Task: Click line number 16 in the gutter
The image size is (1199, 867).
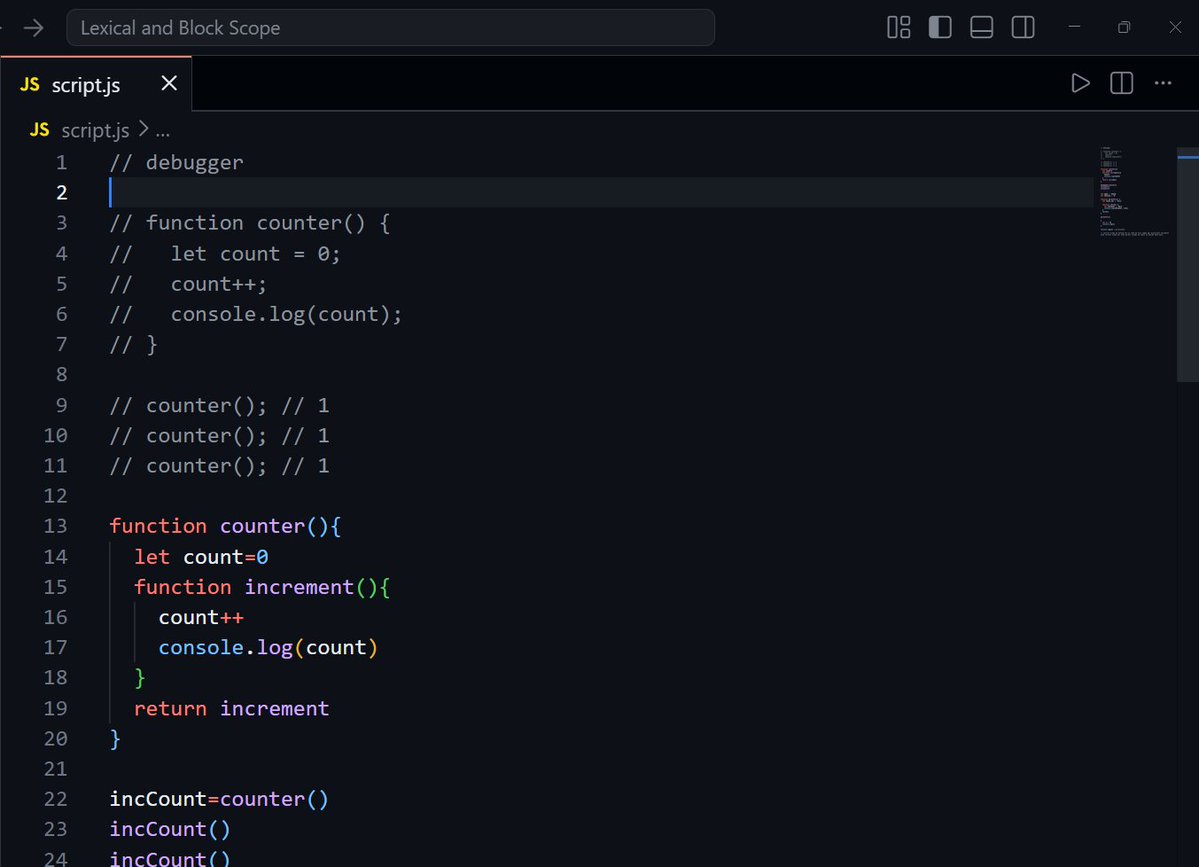Action: pyautogui.click(x=55, y=617)
